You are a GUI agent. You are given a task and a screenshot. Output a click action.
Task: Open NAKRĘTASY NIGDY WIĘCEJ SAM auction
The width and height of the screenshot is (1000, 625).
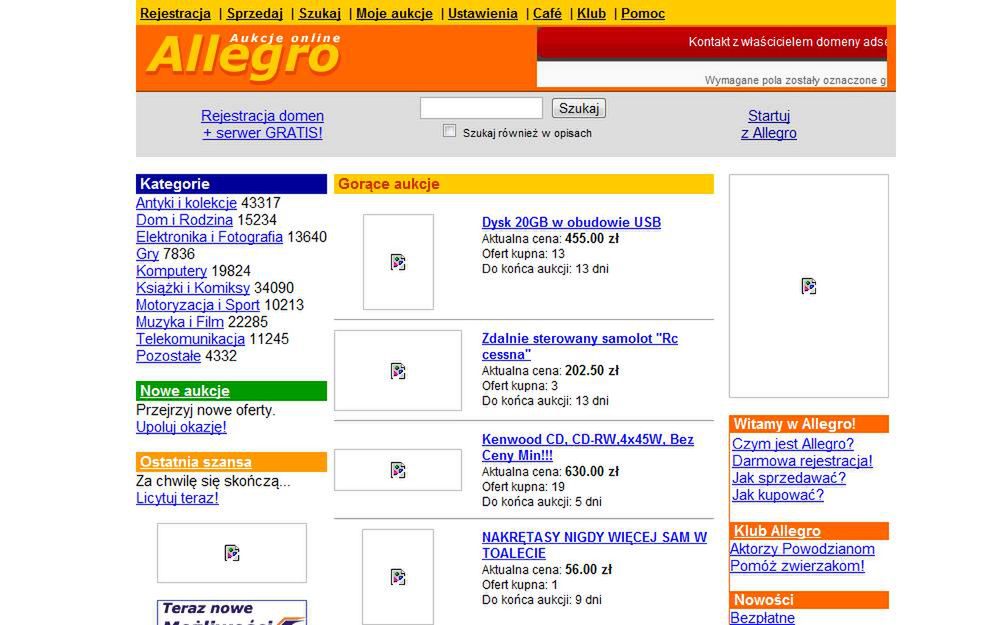(594, 545)
